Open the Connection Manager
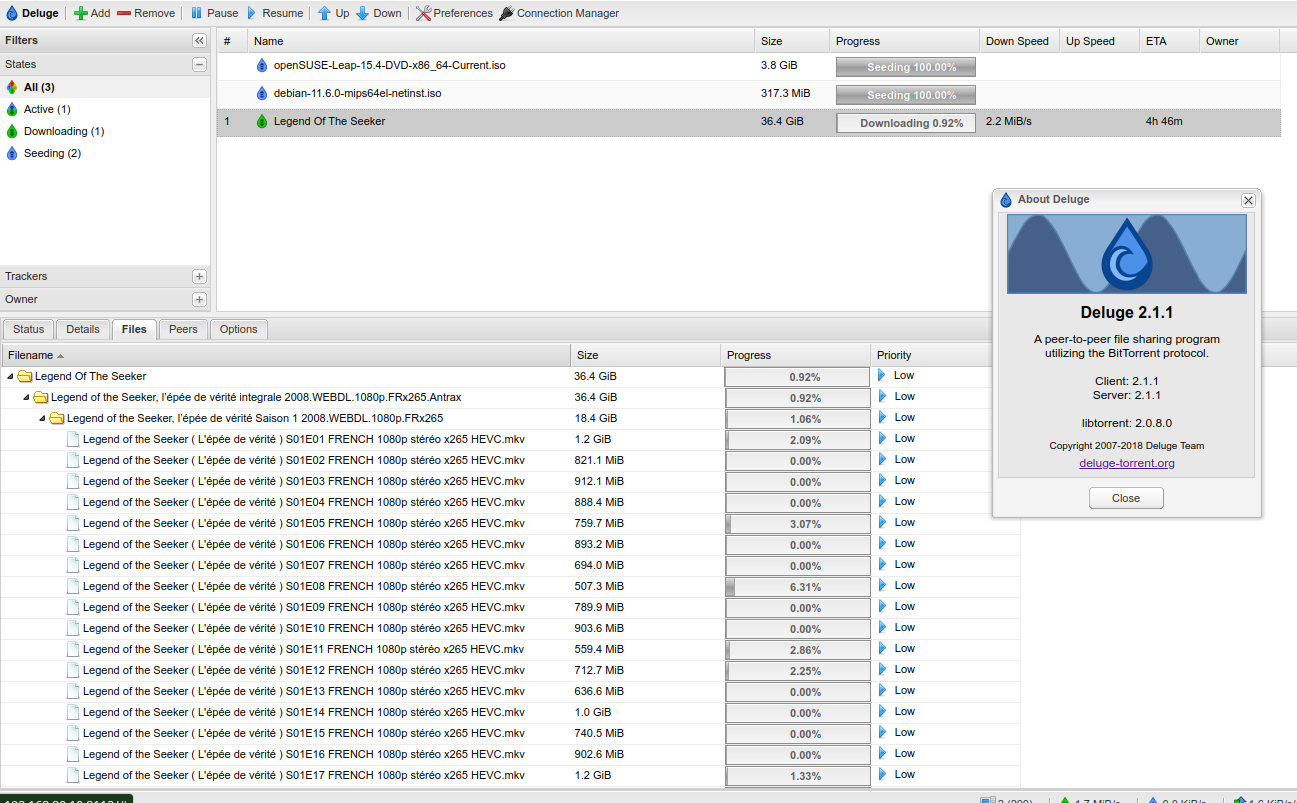Image resolution: width=1297 pixels, height=803 pixels. [x=558, y=14]
